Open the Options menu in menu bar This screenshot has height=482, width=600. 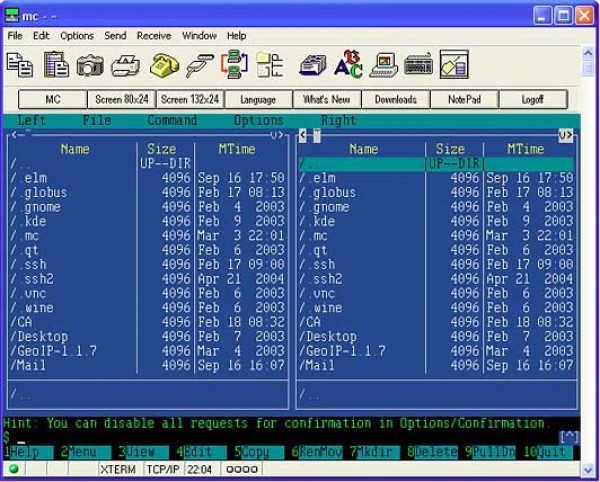coord(76,36)
